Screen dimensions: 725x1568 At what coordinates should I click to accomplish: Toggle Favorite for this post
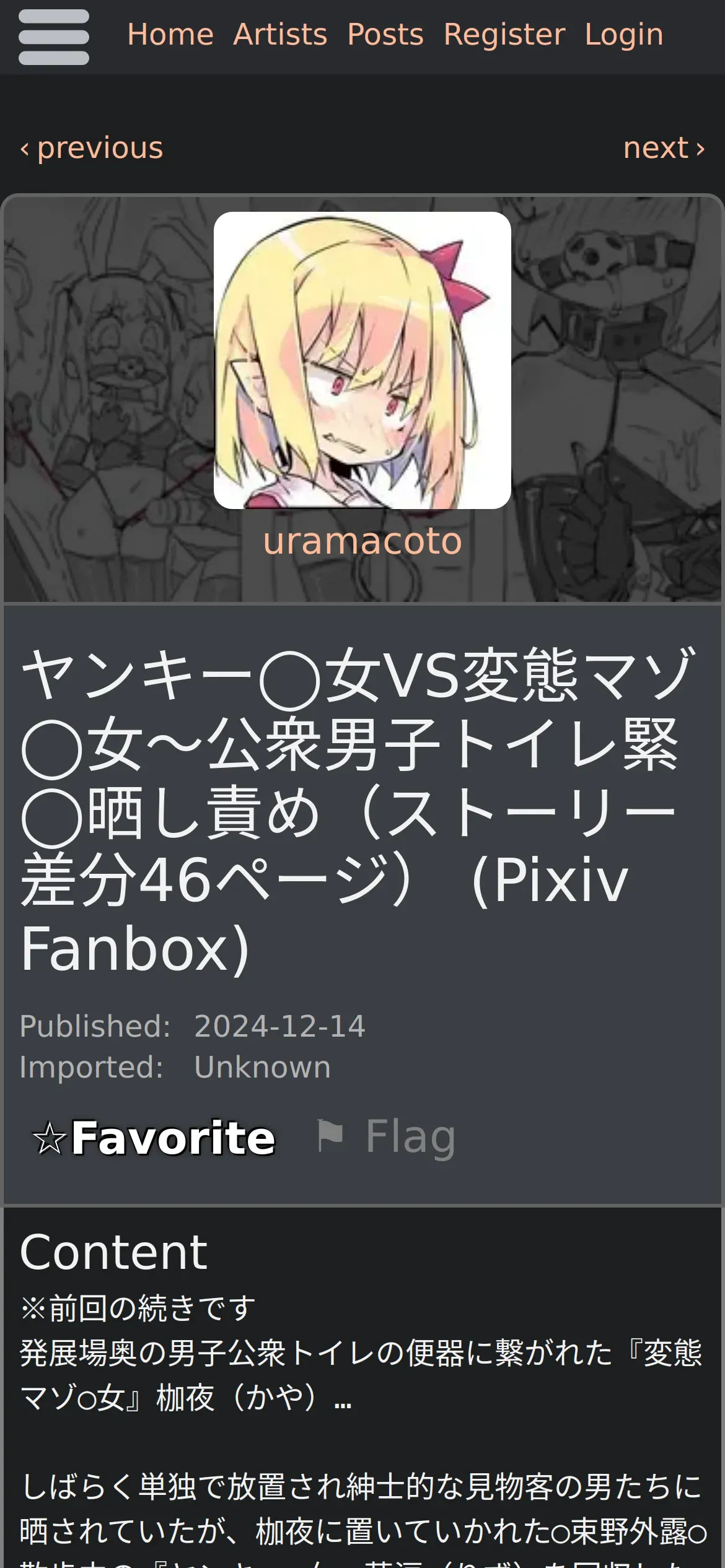[x=154, y=1138]
